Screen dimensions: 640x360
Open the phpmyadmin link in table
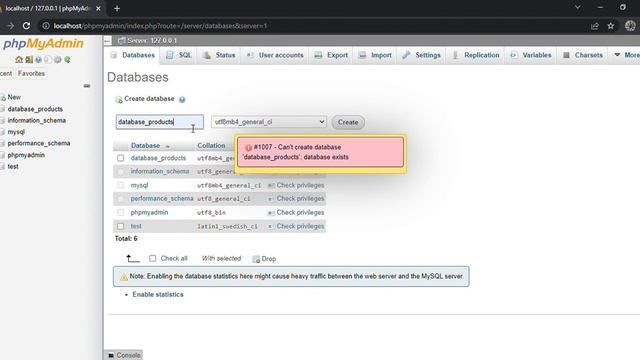[149, 213]
